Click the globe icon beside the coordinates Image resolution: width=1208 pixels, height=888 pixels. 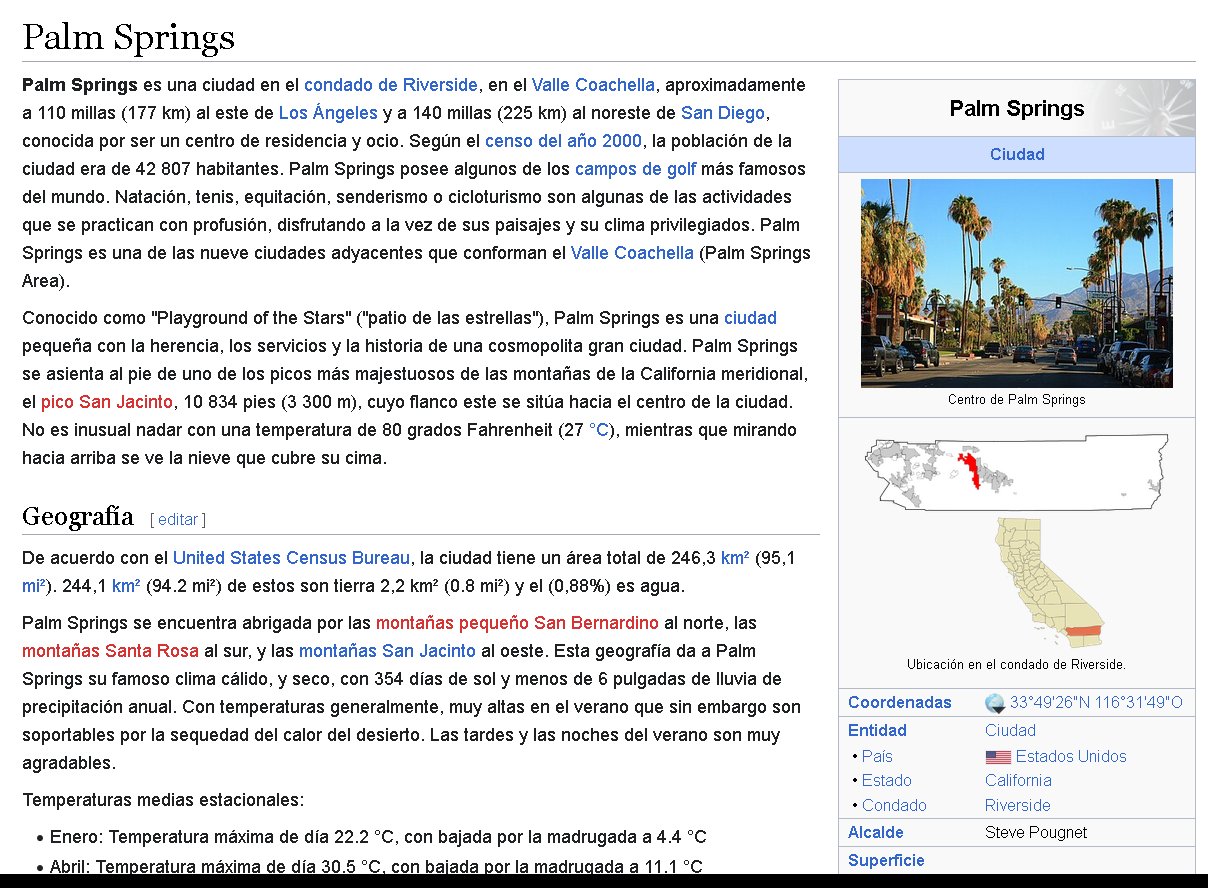(x=995, y=703)
